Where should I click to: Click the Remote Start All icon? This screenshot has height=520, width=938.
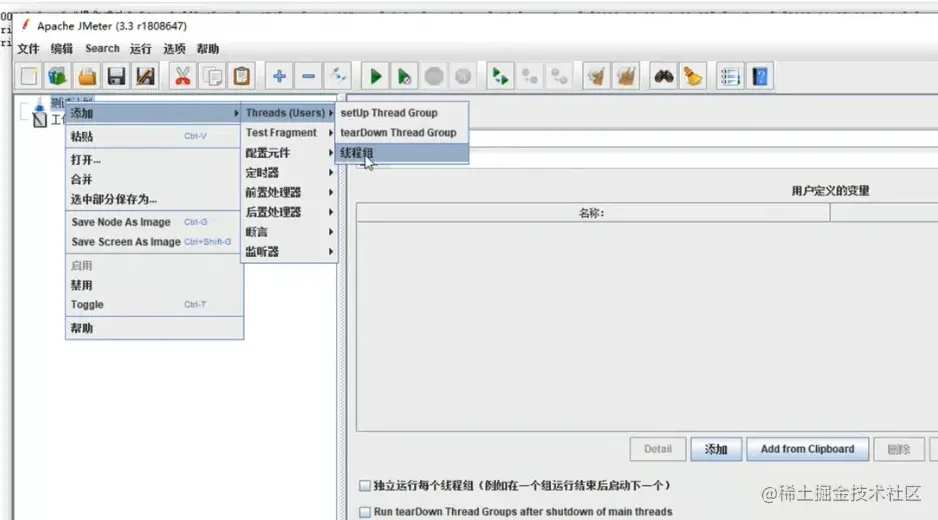500,77
